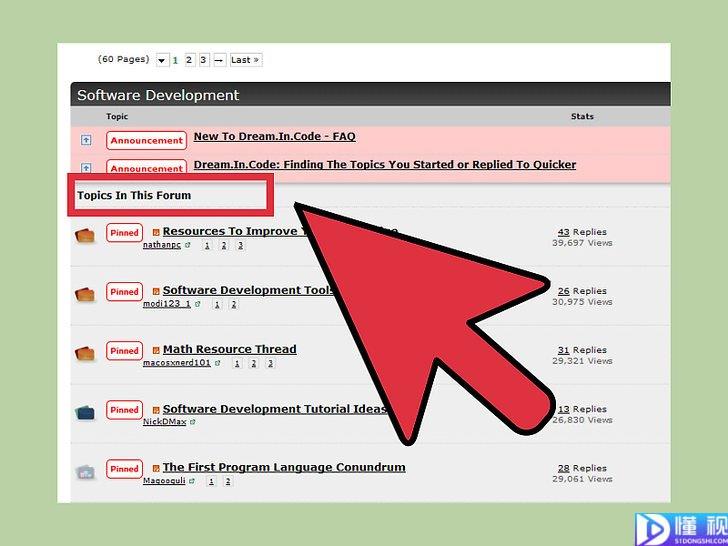Click the (60 Pages) label
The image size is (728, 546).
[124, 59]
